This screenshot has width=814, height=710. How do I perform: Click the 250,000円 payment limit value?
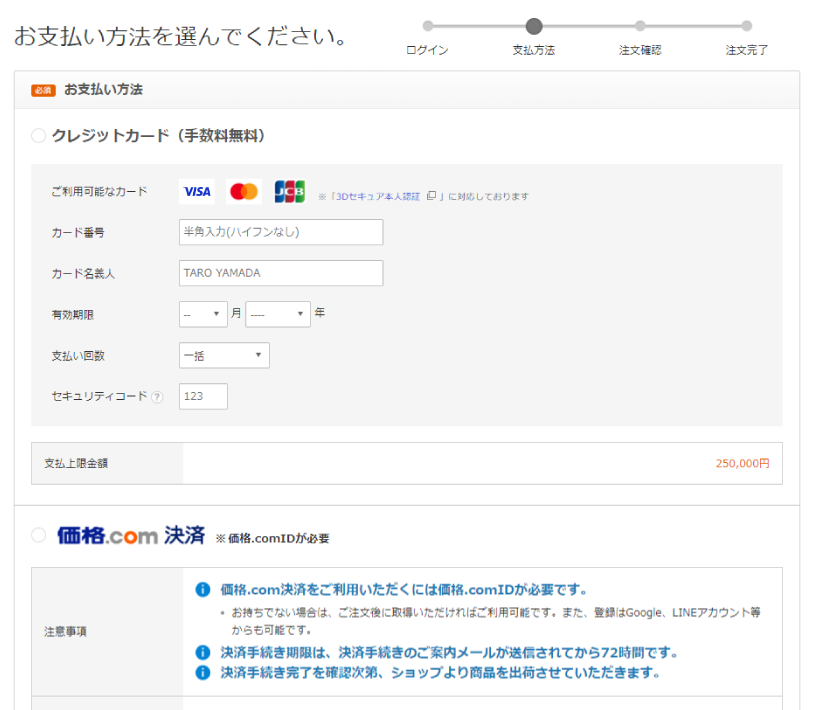click(x=742, y=463)
